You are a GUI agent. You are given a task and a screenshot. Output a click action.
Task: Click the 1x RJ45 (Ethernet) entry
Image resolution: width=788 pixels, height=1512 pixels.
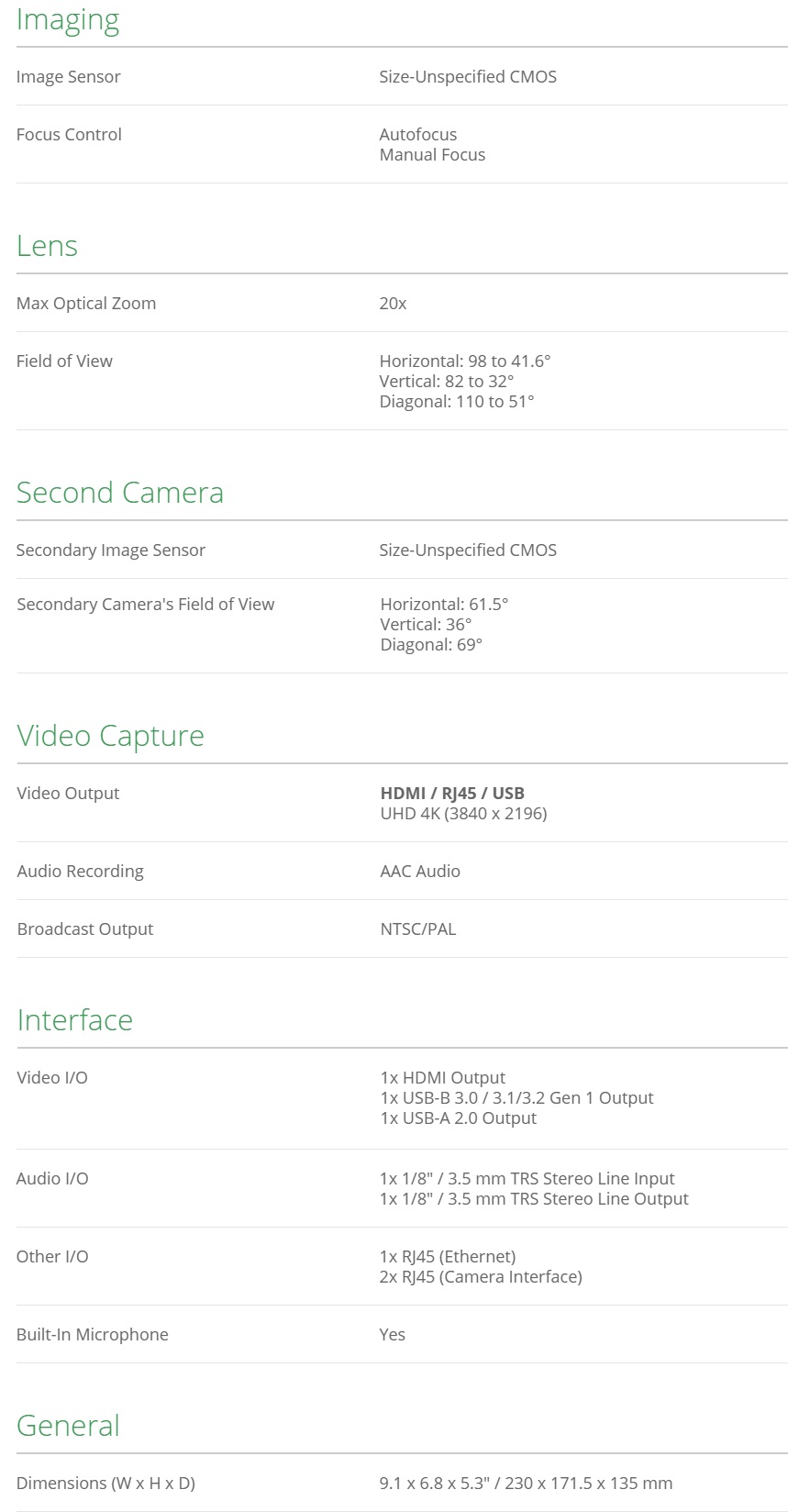click(448, 1257)
